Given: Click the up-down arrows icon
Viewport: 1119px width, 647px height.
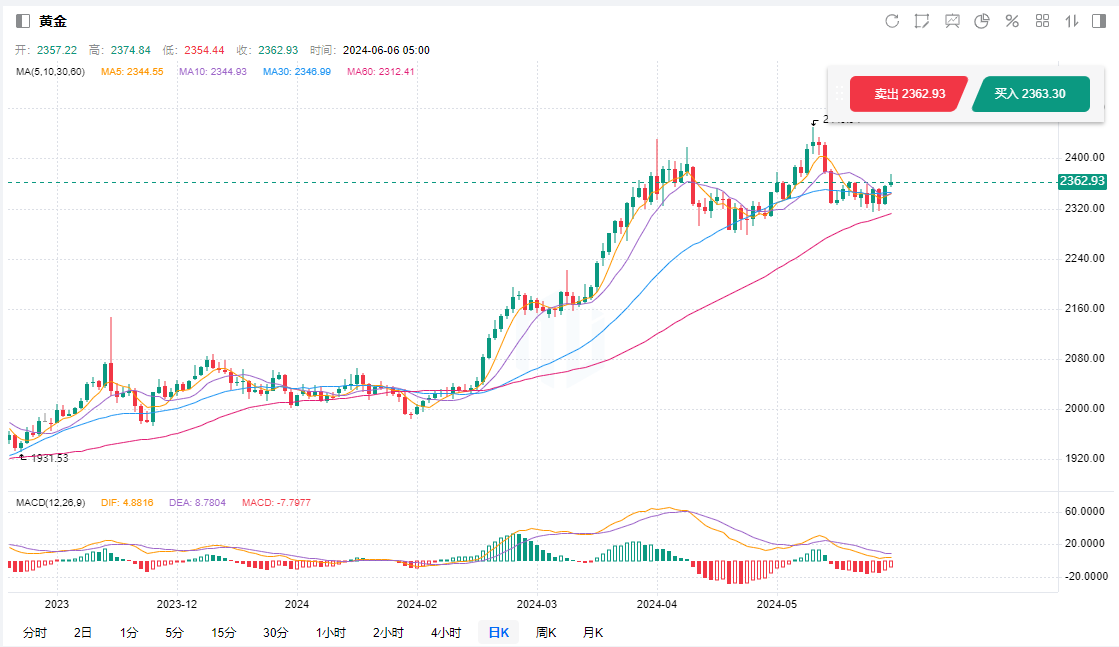Looking at the screenshot, I should tap(1072, 21).
